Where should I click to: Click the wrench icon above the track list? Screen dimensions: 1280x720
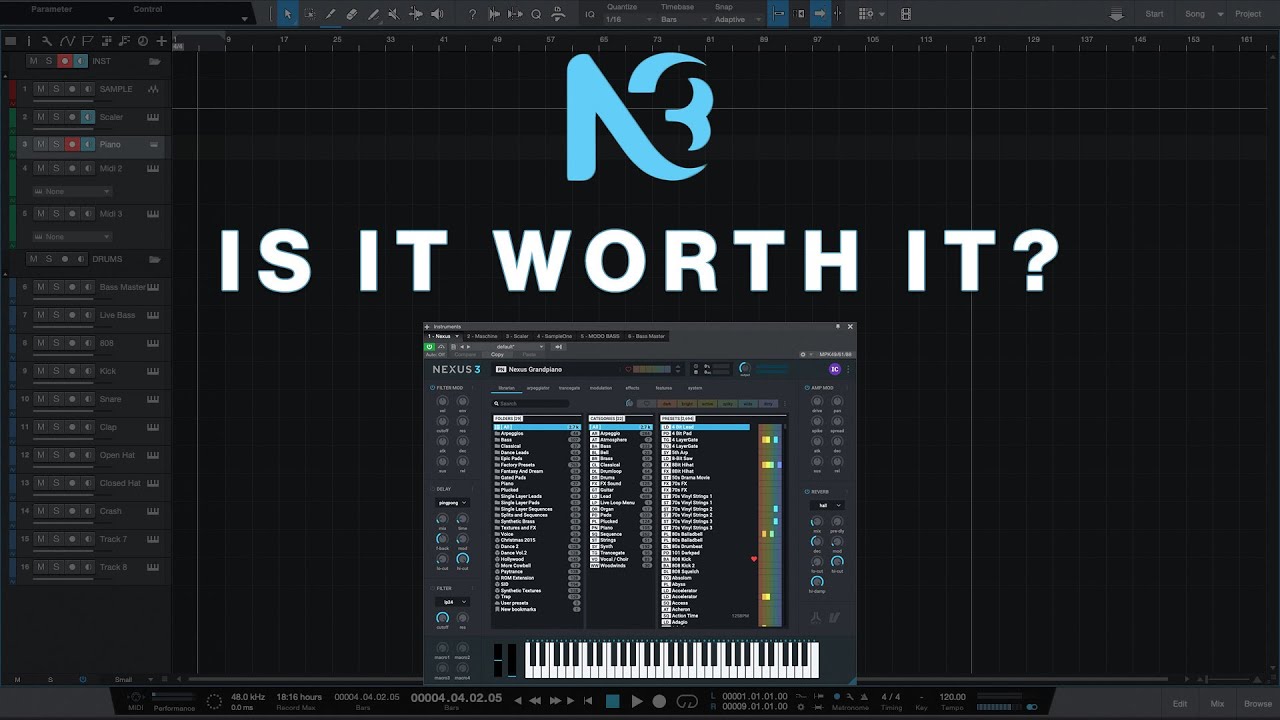48,41
